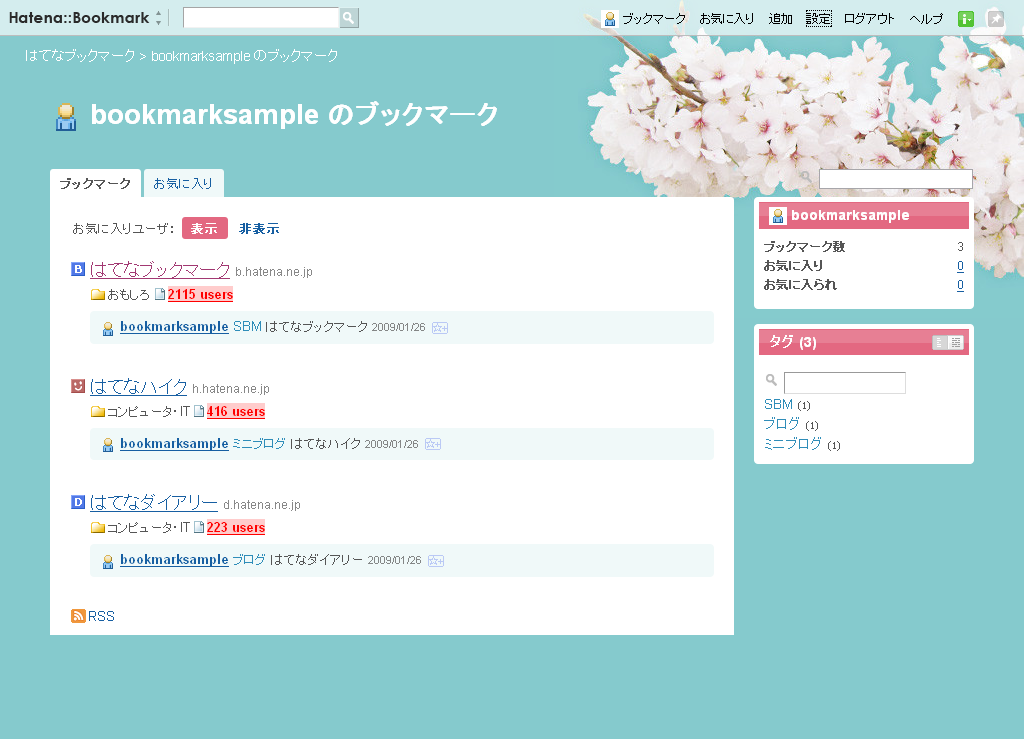Click the page icon beside 223 users
The width and height of the screenshot is (1024, 739).
click(x=199, y=527)
